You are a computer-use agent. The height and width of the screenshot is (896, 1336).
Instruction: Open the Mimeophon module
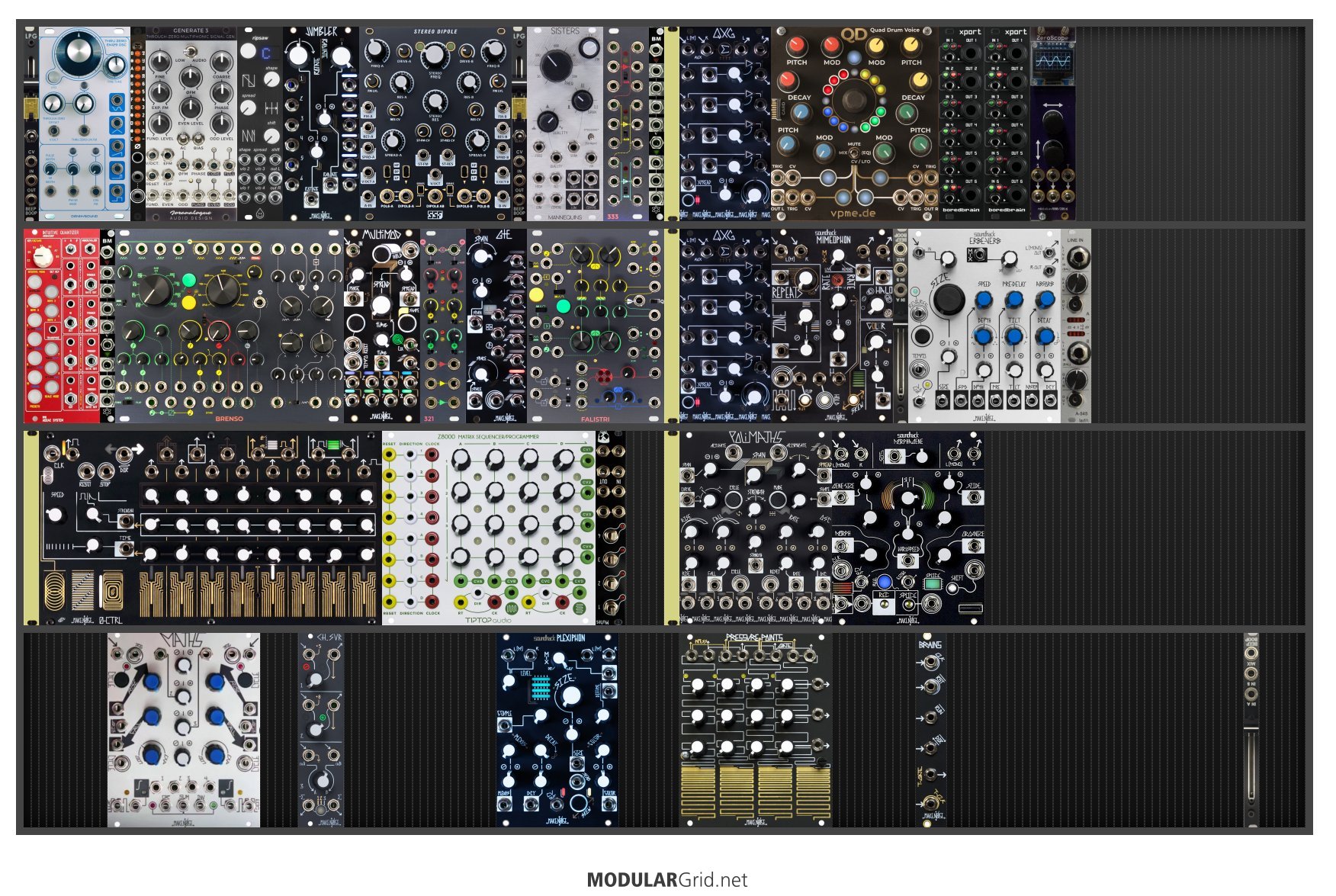click(832, 326)
